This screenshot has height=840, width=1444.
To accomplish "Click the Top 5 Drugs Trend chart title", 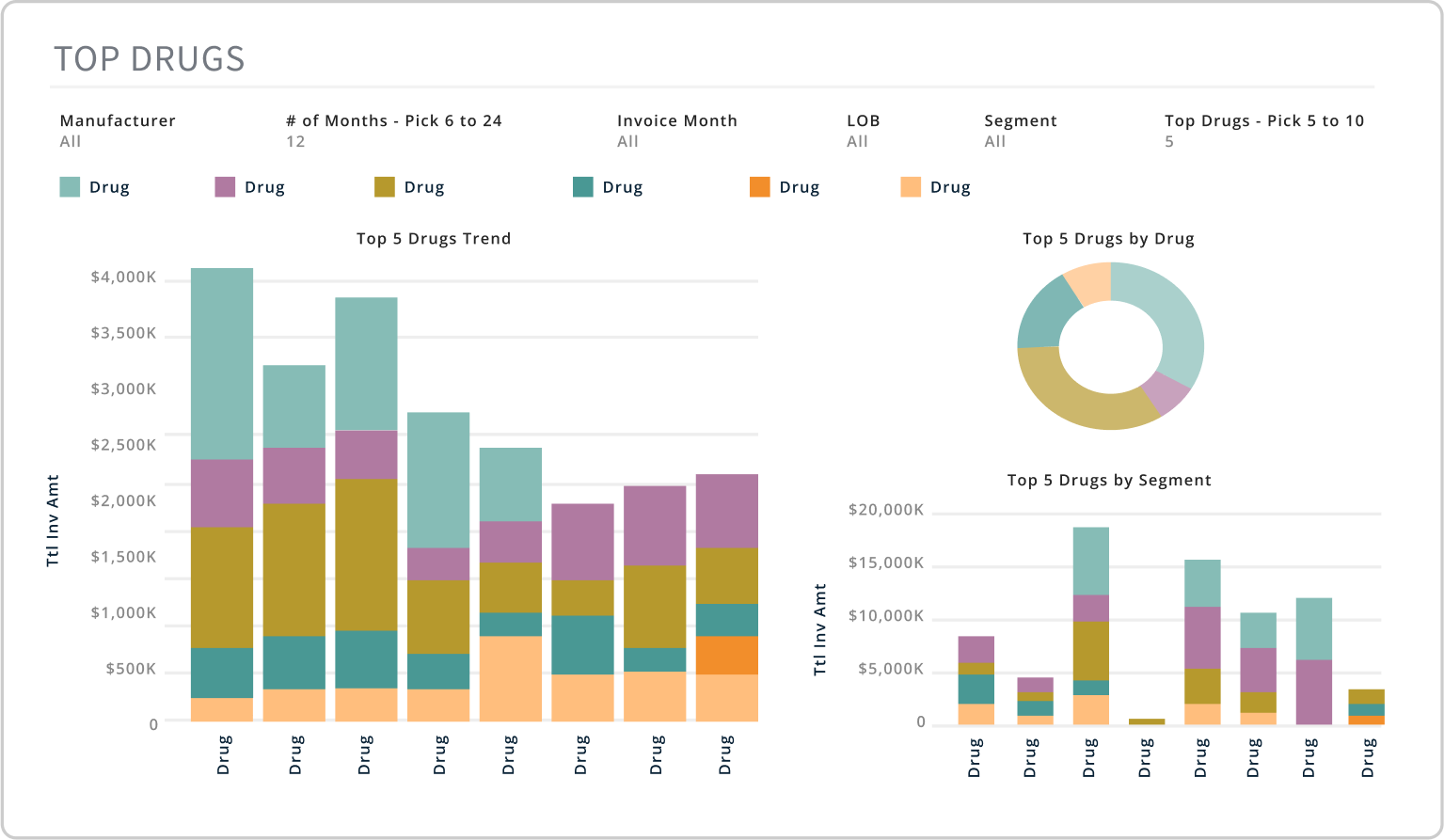I will pos(434,239).
